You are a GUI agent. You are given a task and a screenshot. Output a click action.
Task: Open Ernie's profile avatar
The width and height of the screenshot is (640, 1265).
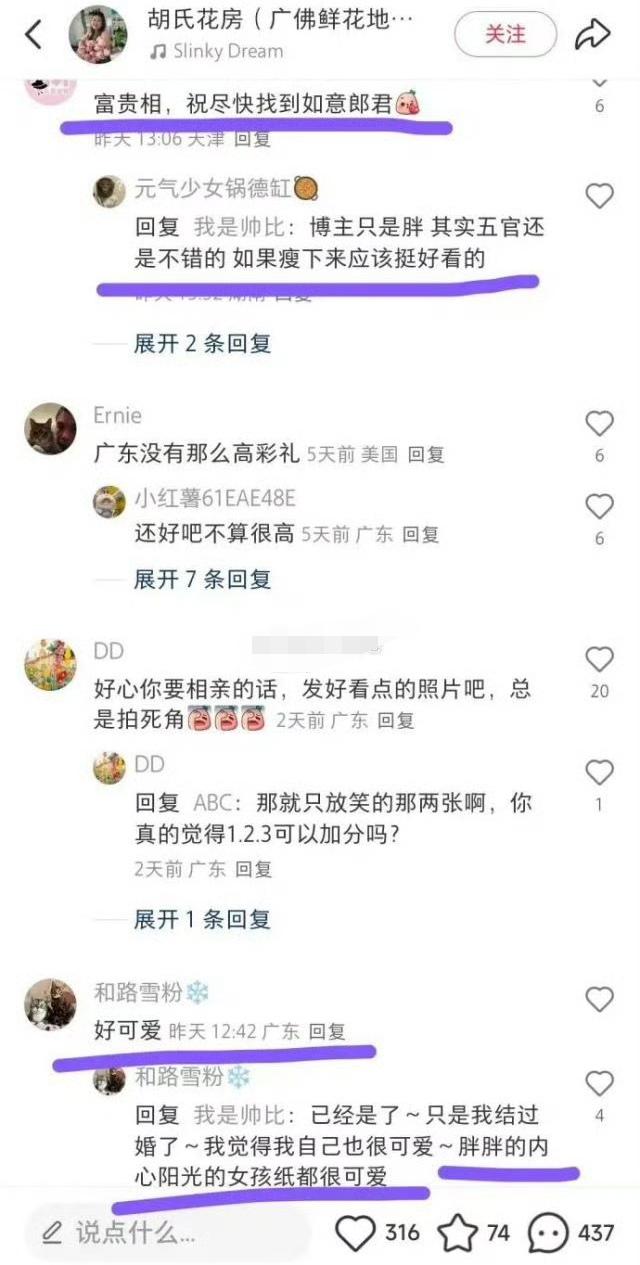[50, 429]
